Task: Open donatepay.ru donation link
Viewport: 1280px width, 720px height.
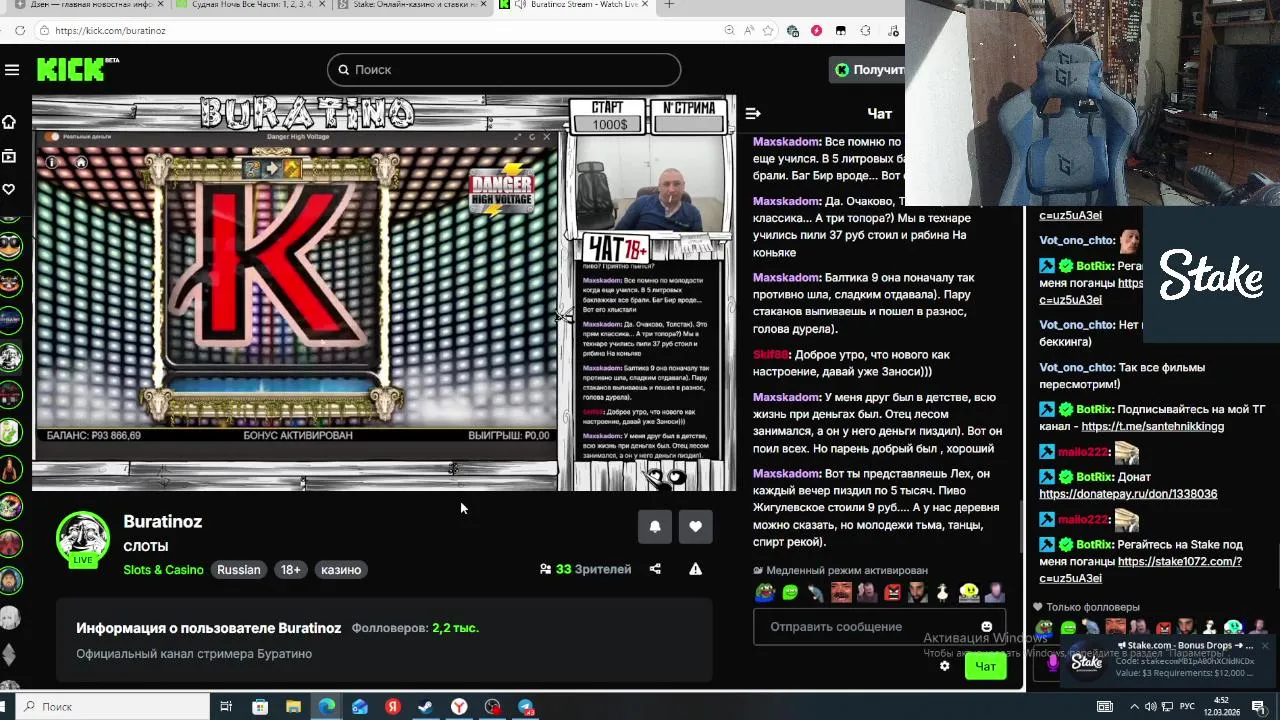Action: pos(1128,494)
